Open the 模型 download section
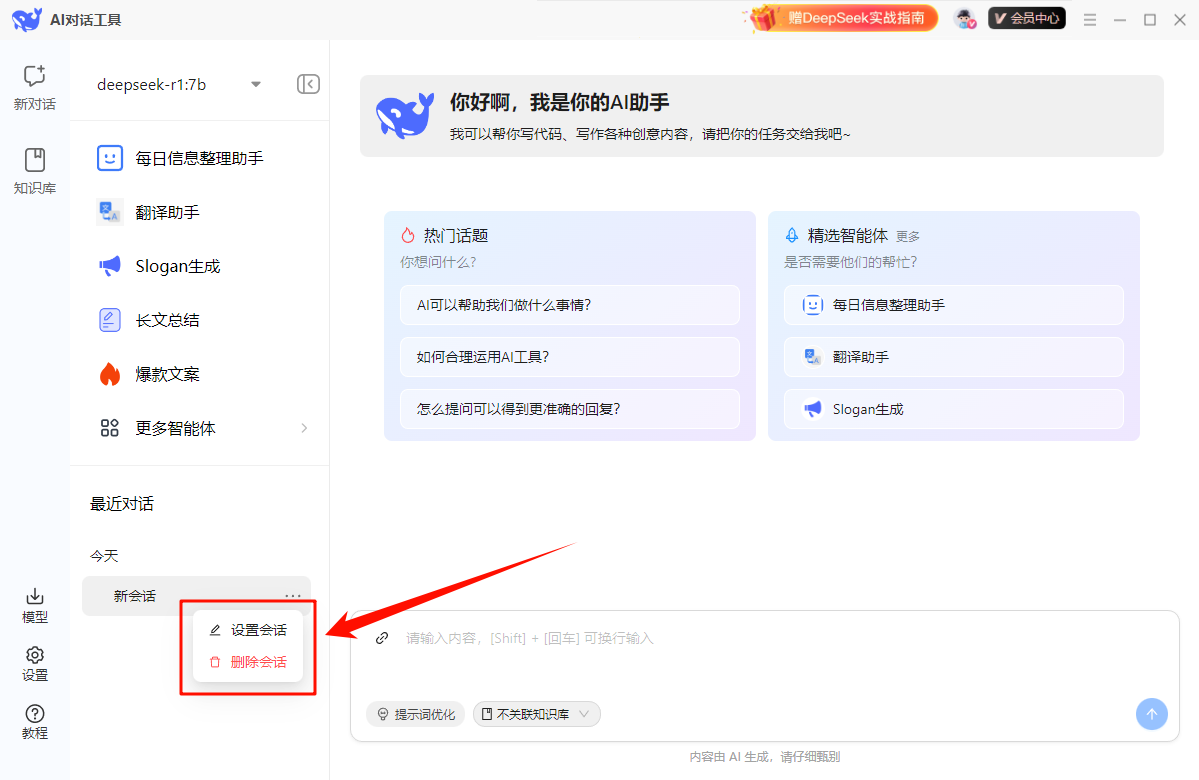Viewport: 1199px width, 780px height. click(x=35, y=605)
